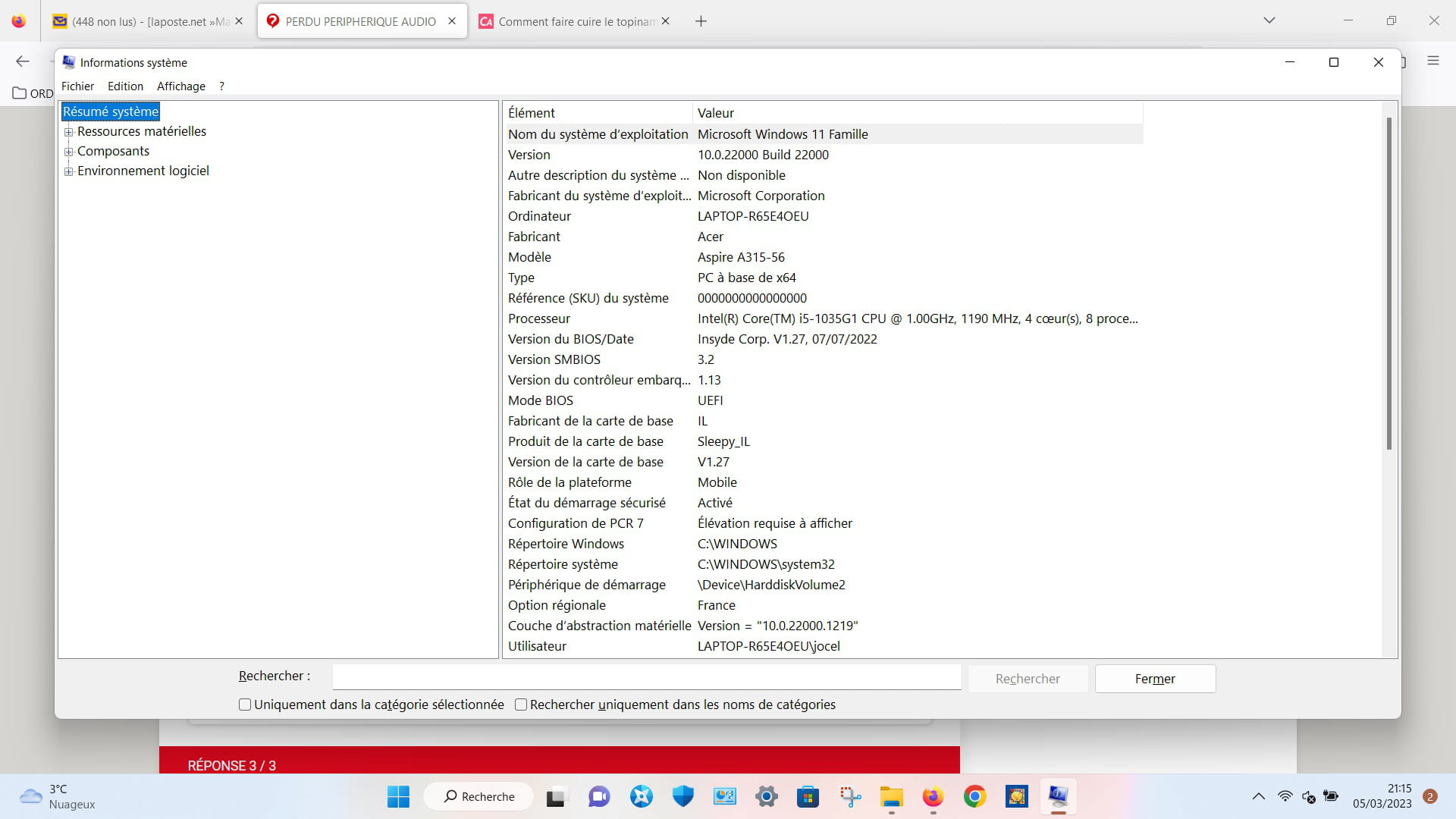Click the muted volume tray icon

pos(1309,796)
